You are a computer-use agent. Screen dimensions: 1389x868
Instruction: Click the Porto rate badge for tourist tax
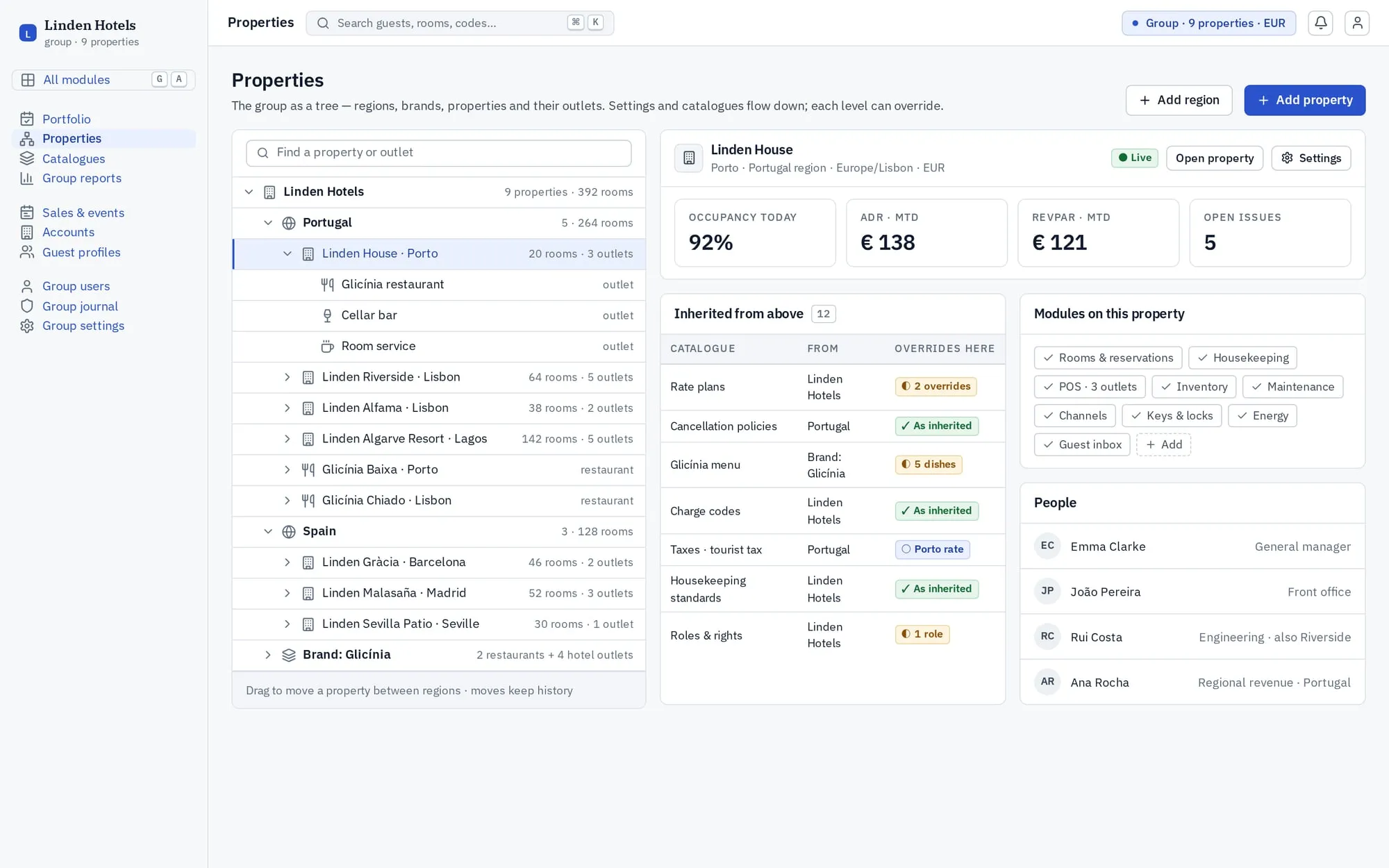tap(932, 549)
